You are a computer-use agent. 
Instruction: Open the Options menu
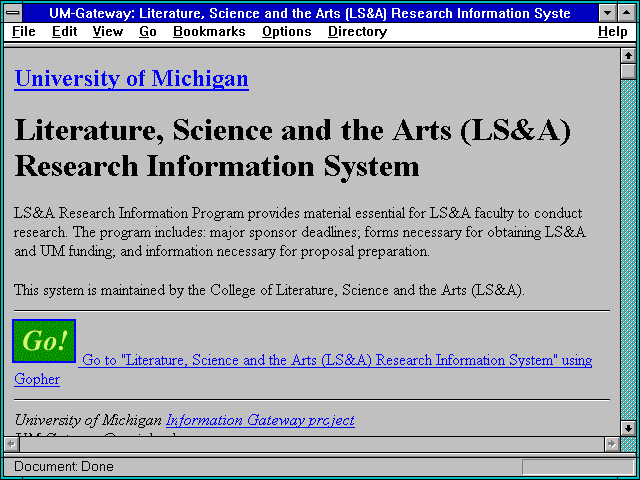tap(287, 32)
